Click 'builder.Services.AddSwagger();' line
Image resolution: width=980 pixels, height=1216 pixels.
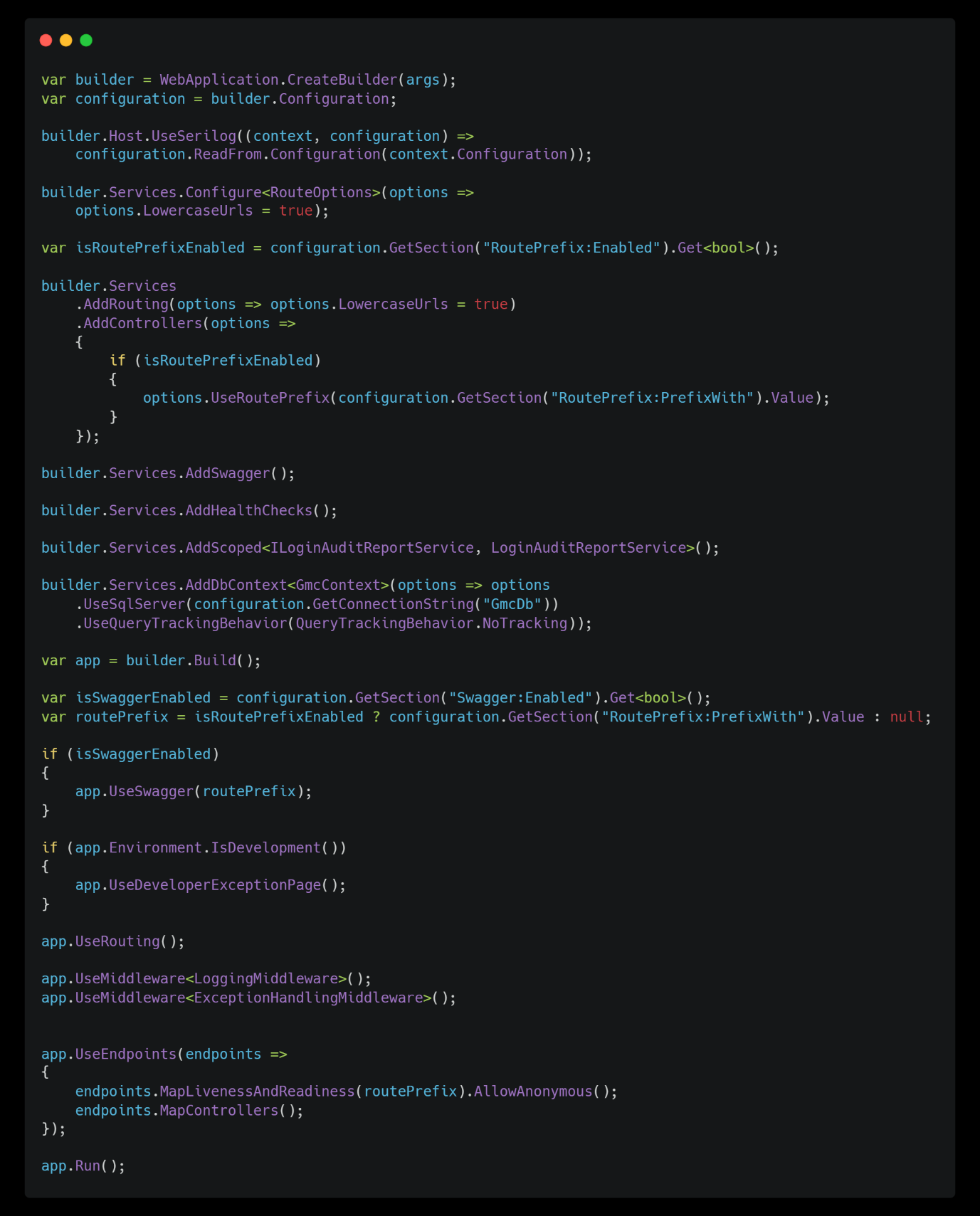pos(168,473)
